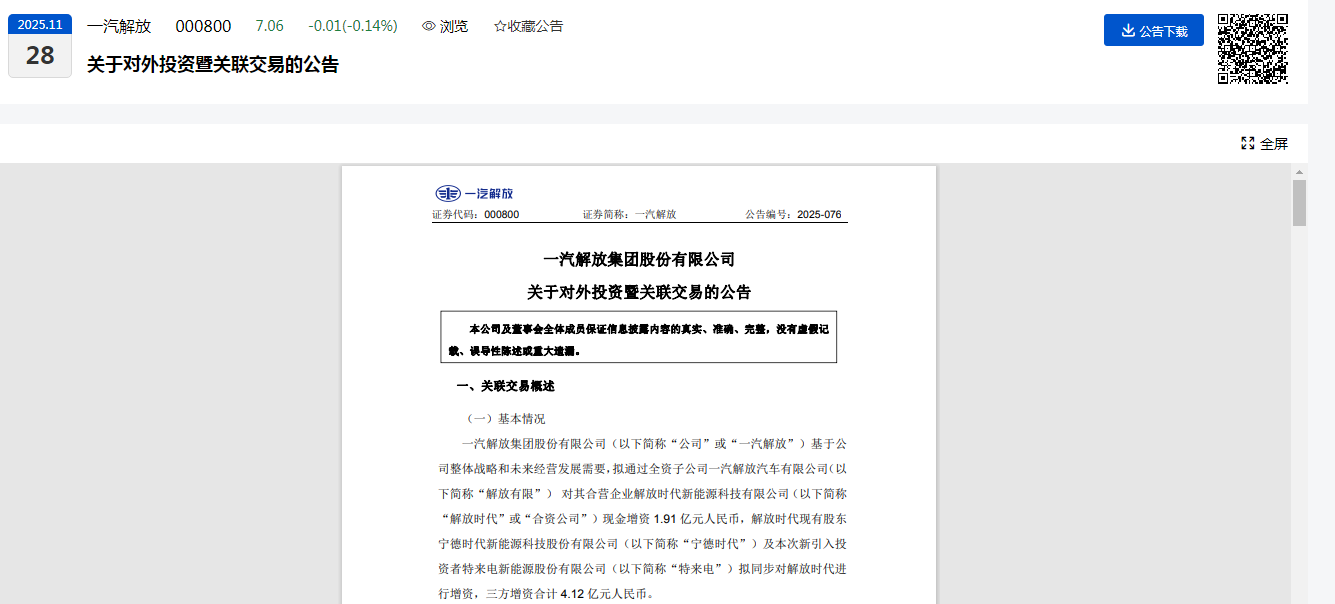
Task: Click the stock code 000800 in header
Action: [x=203, y=26]
